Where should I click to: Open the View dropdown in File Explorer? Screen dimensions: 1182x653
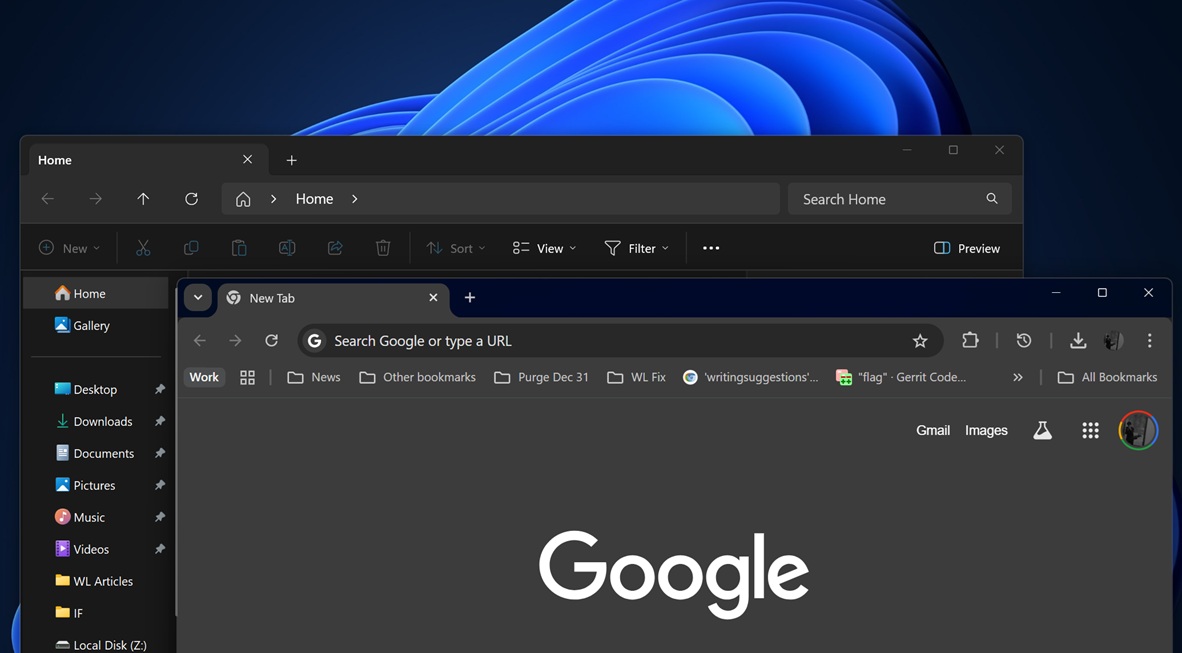(x=544, y=248)
